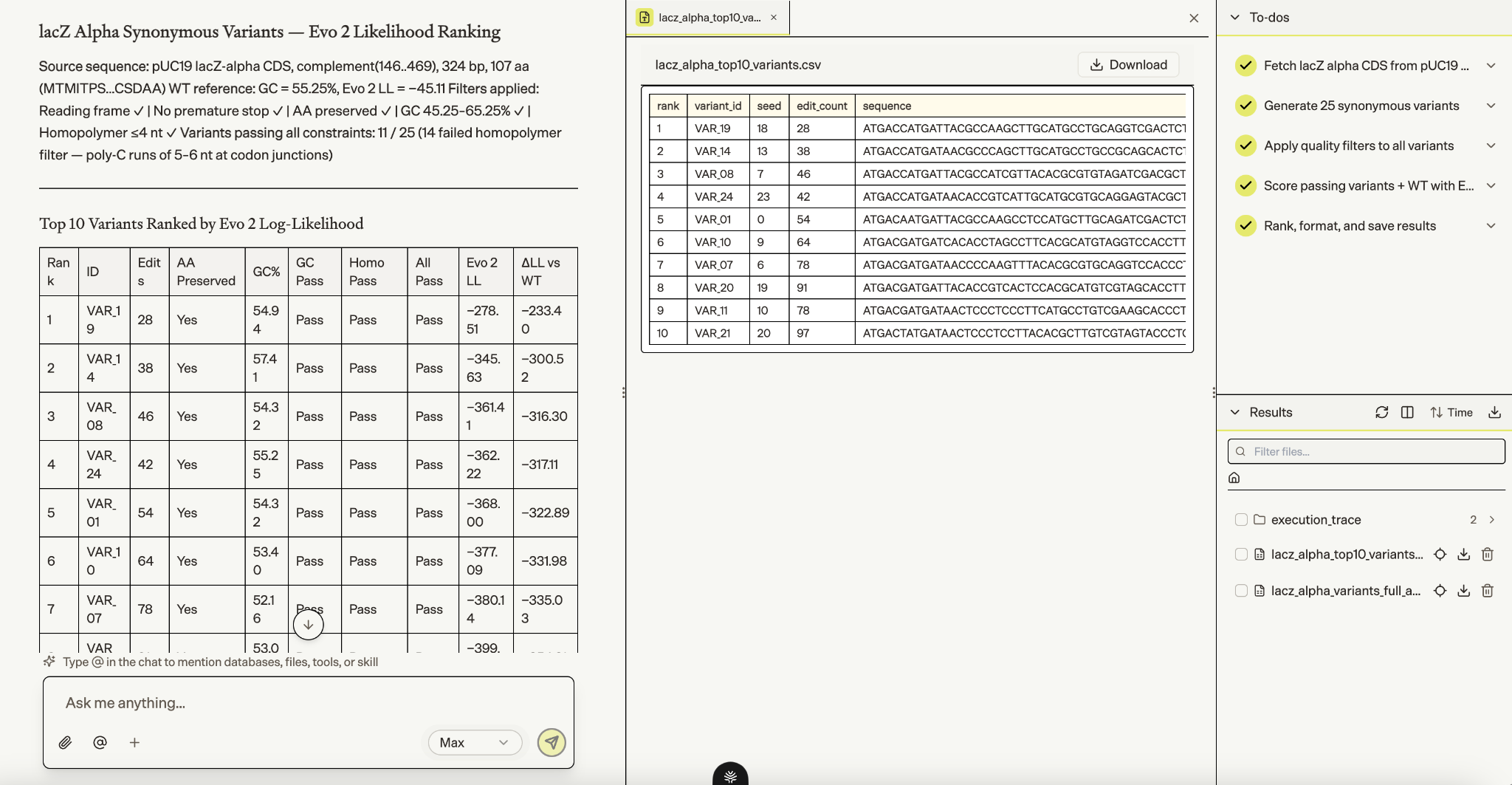Click the @ mention icon in chat box
Image resolution: width=1512 pixels, height=785 pixels.
coord(100,742)
